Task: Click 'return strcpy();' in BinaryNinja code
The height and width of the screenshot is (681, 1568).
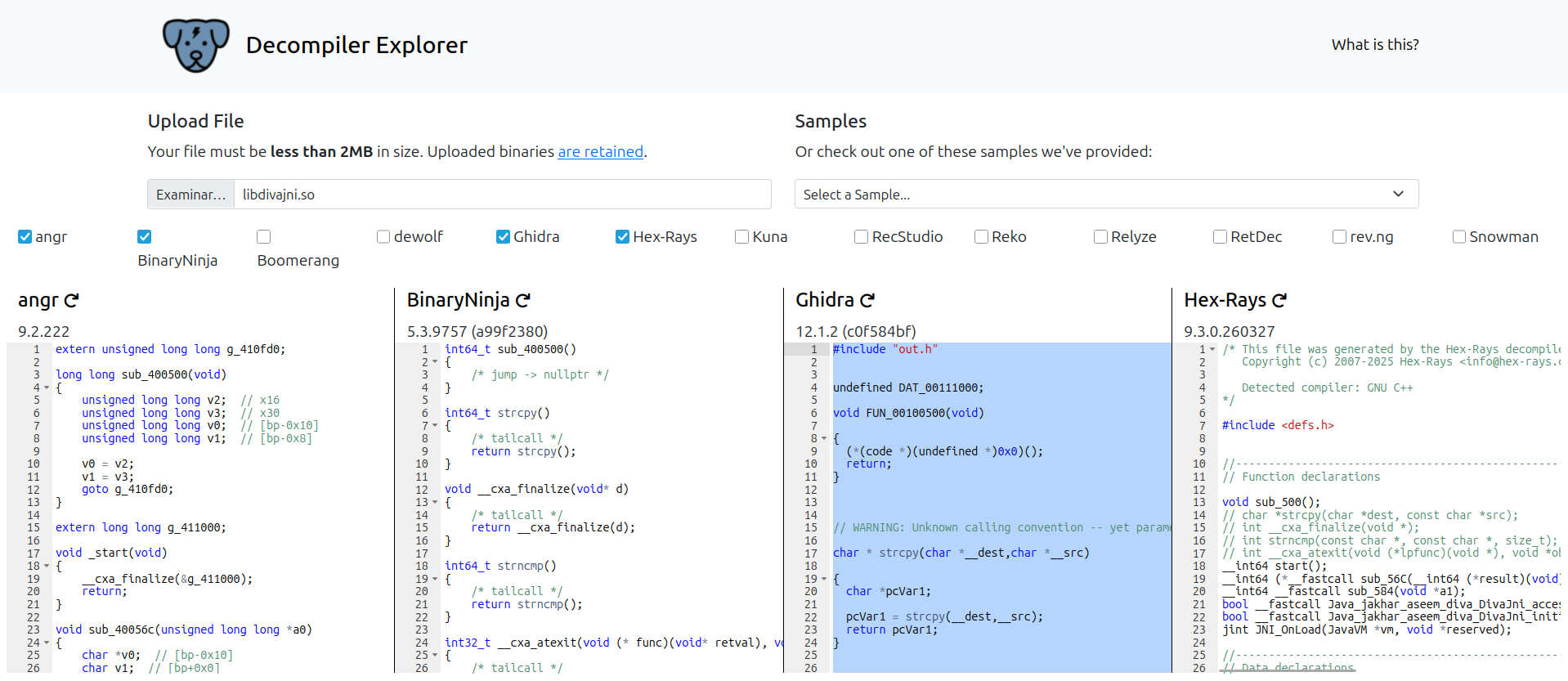Action: click(x=523, y=451)
